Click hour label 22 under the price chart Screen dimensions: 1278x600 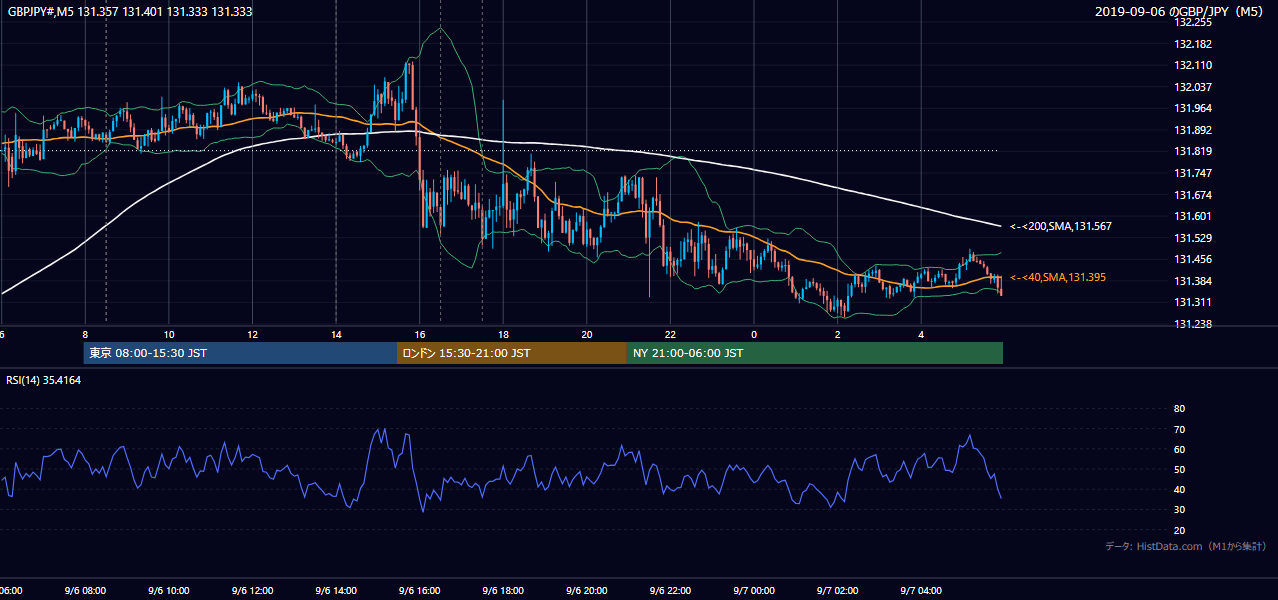(x=670, y=334)
